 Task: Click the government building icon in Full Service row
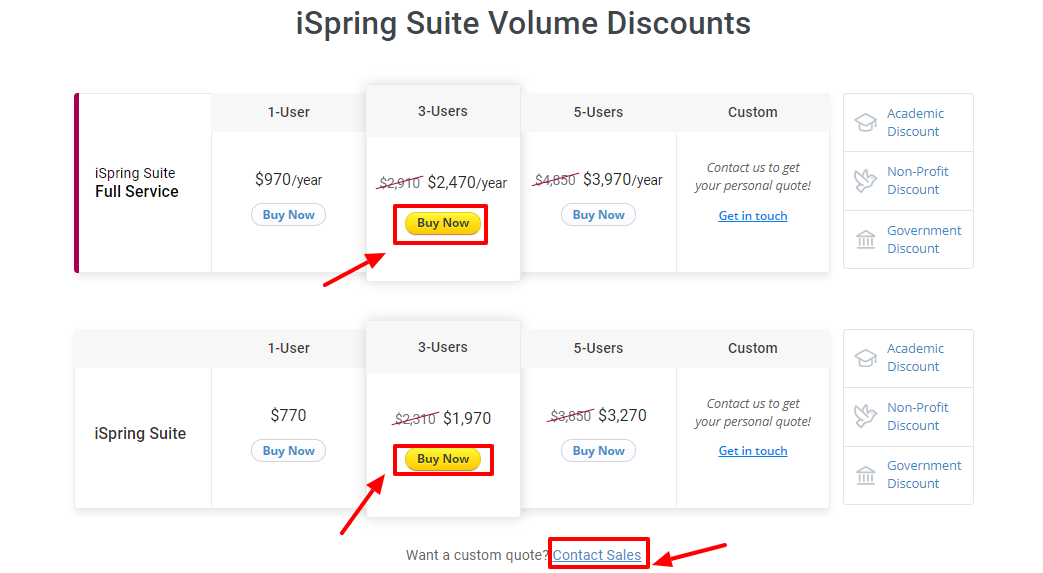click(864, 239)
